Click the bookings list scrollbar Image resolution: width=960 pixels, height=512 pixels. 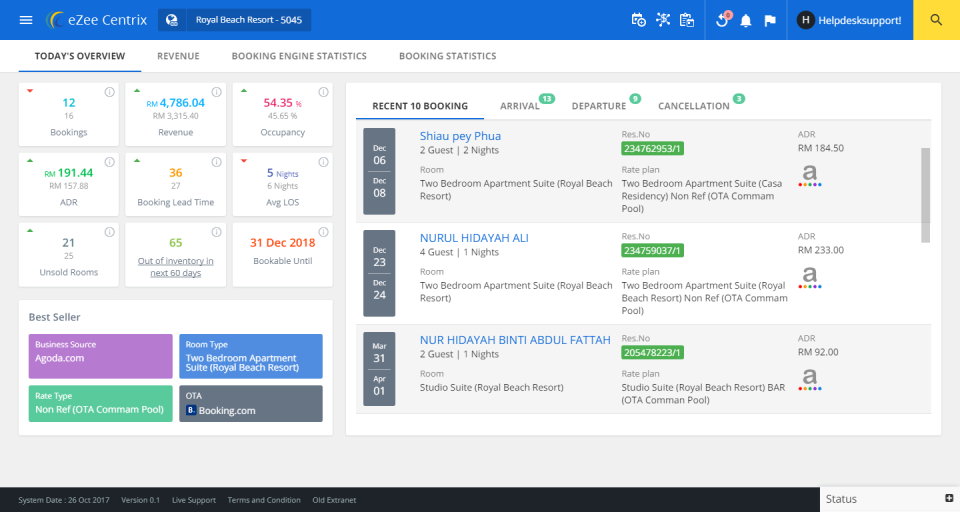point(925,195)
